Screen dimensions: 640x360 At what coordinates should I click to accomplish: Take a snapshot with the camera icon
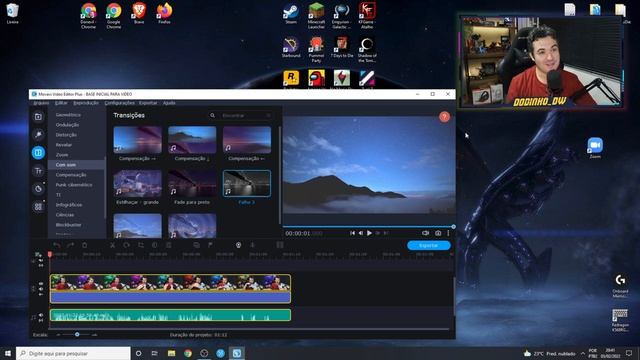coord(438,233)
